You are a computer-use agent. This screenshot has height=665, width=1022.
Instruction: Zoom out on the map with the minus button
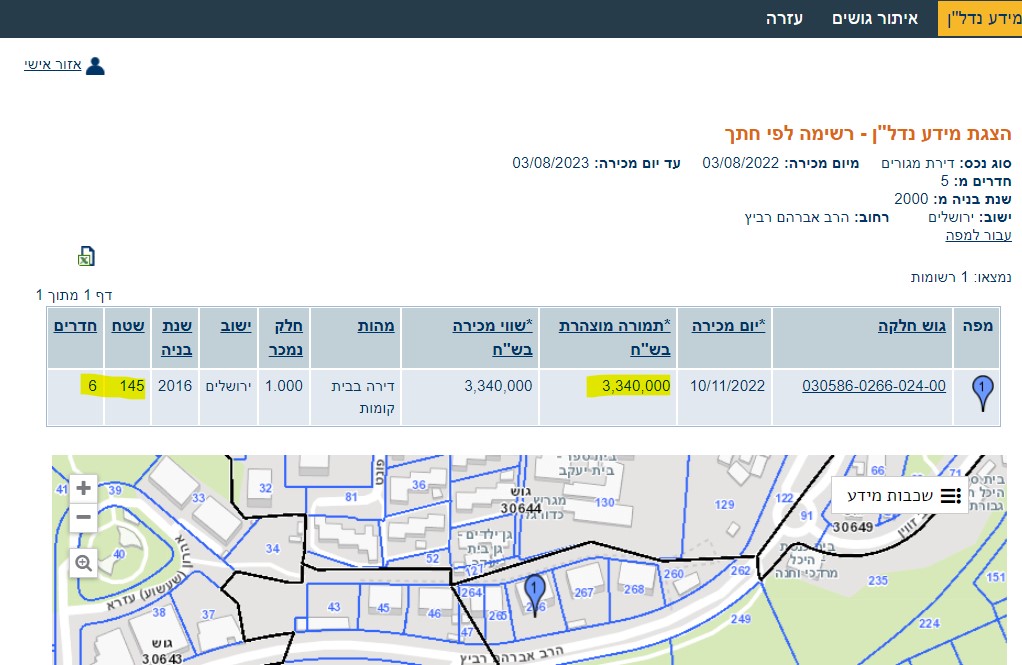(x=83, y=517)
